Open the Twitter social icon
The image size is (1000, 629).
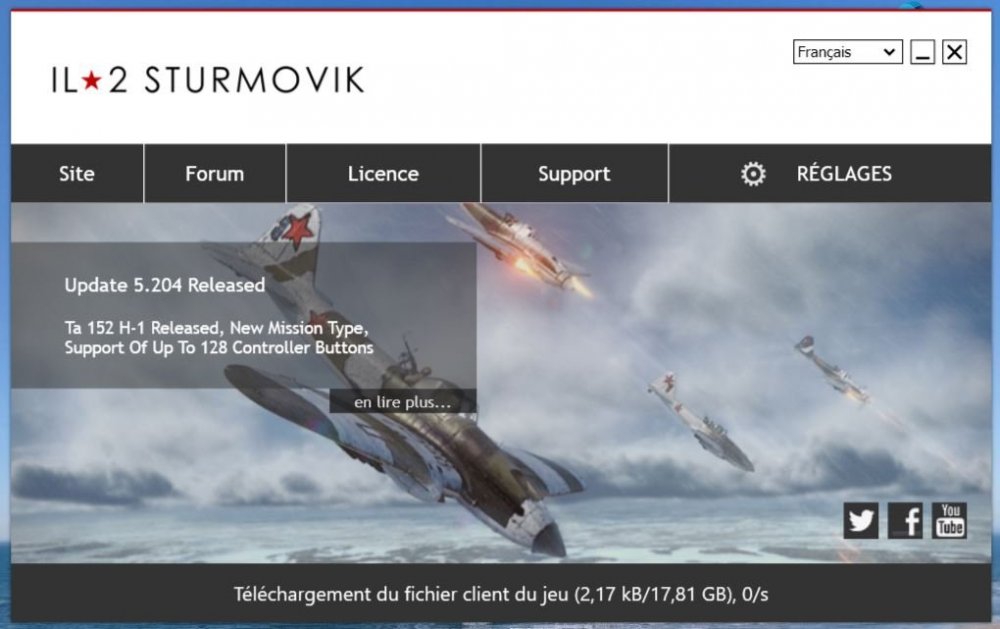[x=860, y=519]
